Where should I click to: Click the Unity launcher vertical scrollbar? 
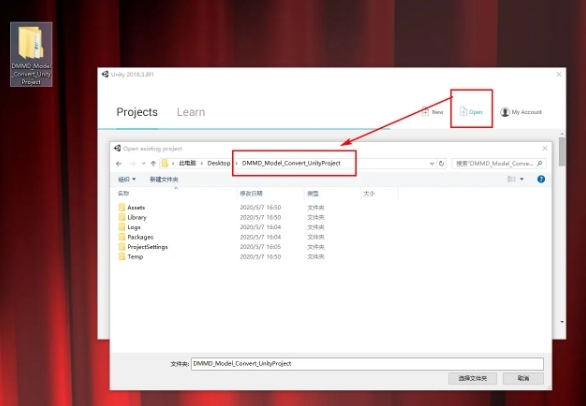click(x=562, y=151)
